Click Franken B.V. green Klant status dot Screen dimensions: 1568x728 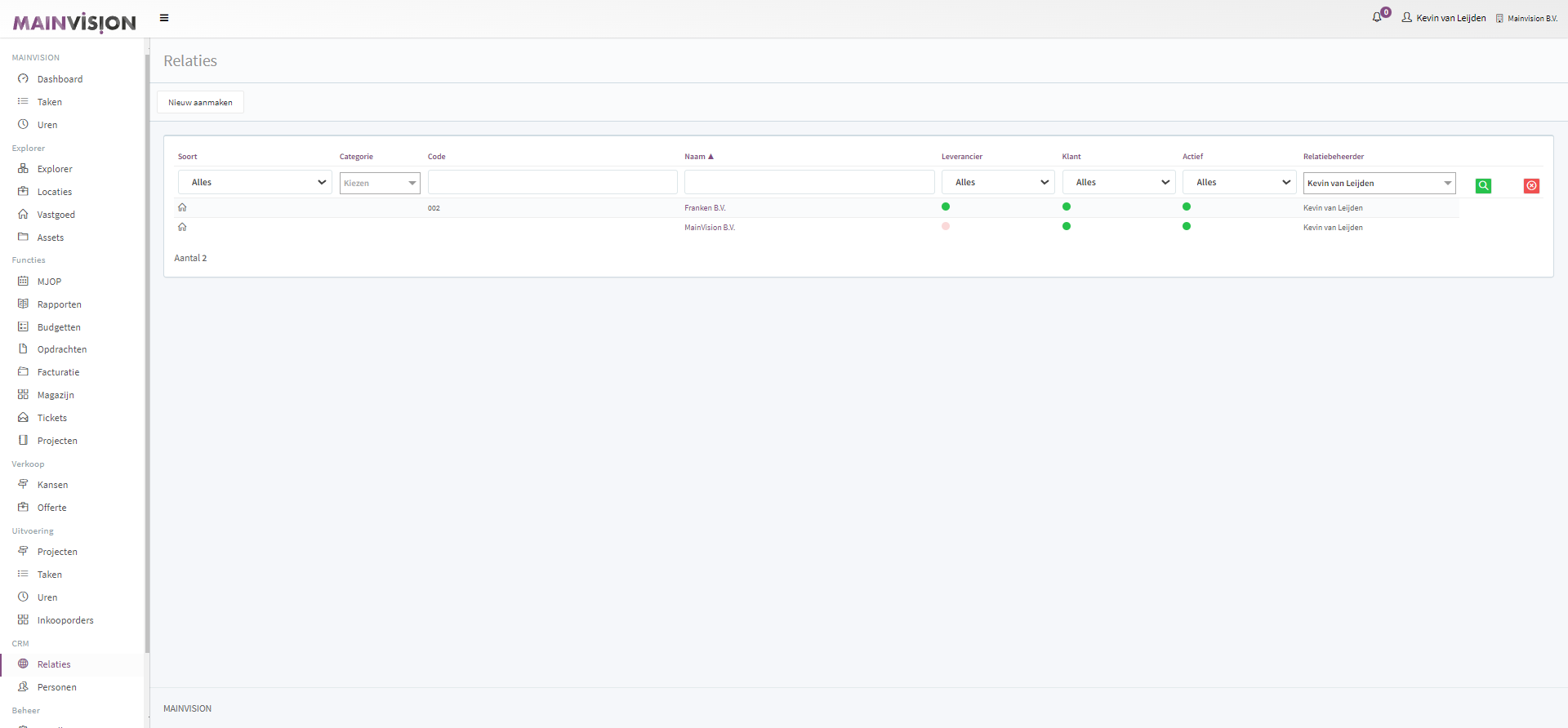pos(1067,206)
